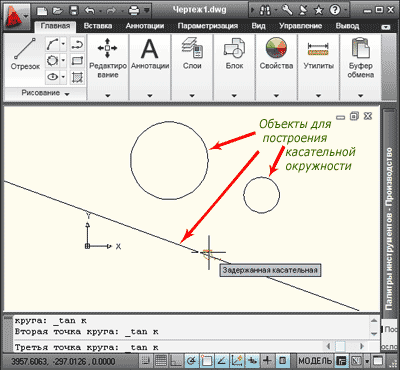The width and height of the screenshot is (400, 370).
Task: Select the Отрезок line tool
Action: [25, 54]
